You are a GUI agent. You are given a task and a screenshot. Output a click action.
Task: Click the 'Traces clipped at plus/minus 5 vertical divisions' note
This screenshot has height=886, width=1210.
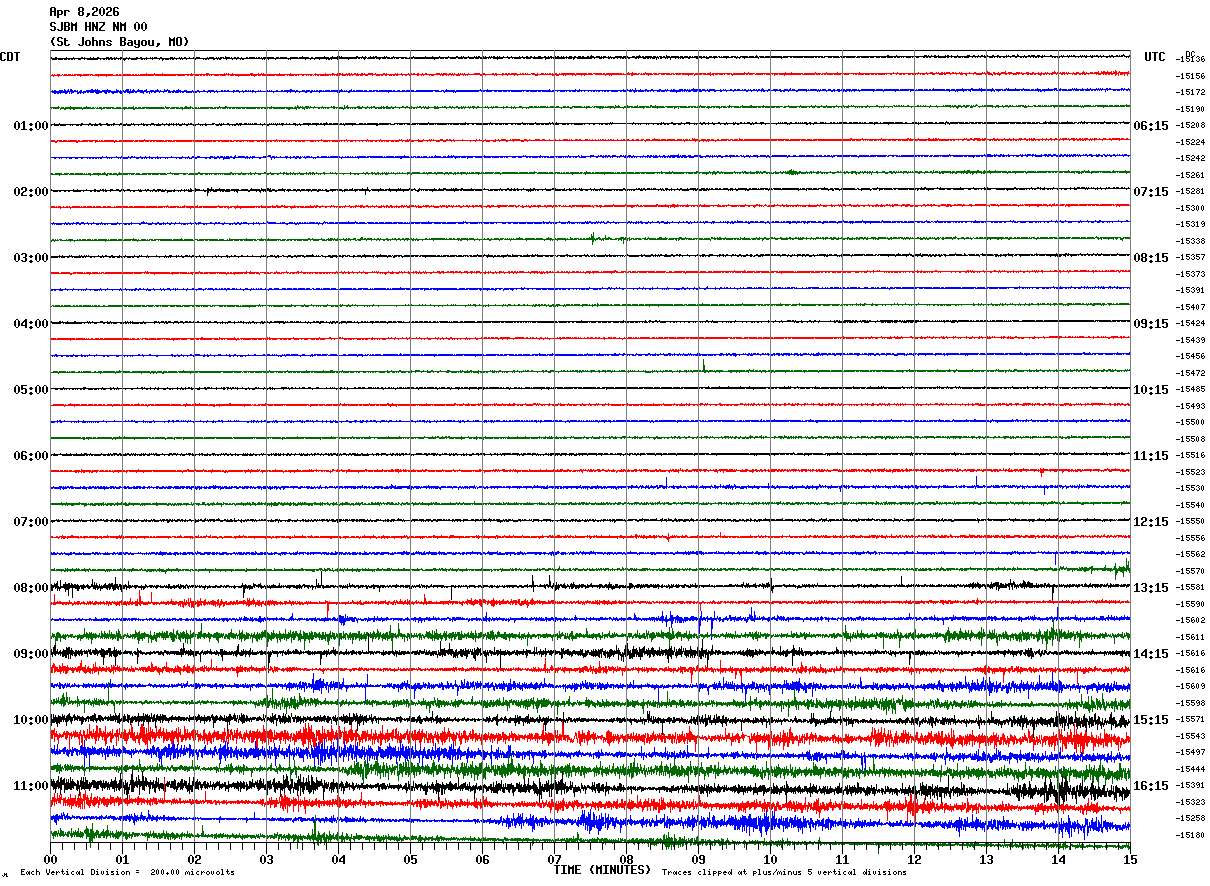[784, 872]
